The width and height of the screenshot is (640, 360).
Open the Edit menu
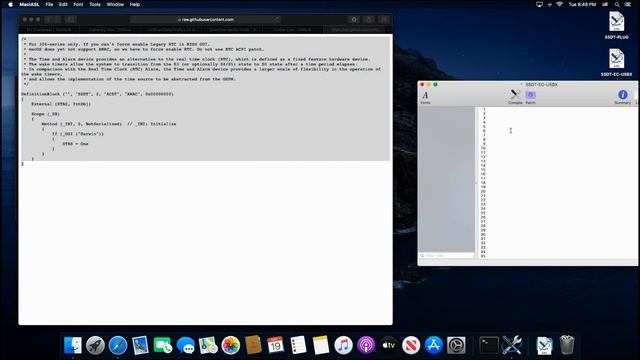tap(63, 4)
